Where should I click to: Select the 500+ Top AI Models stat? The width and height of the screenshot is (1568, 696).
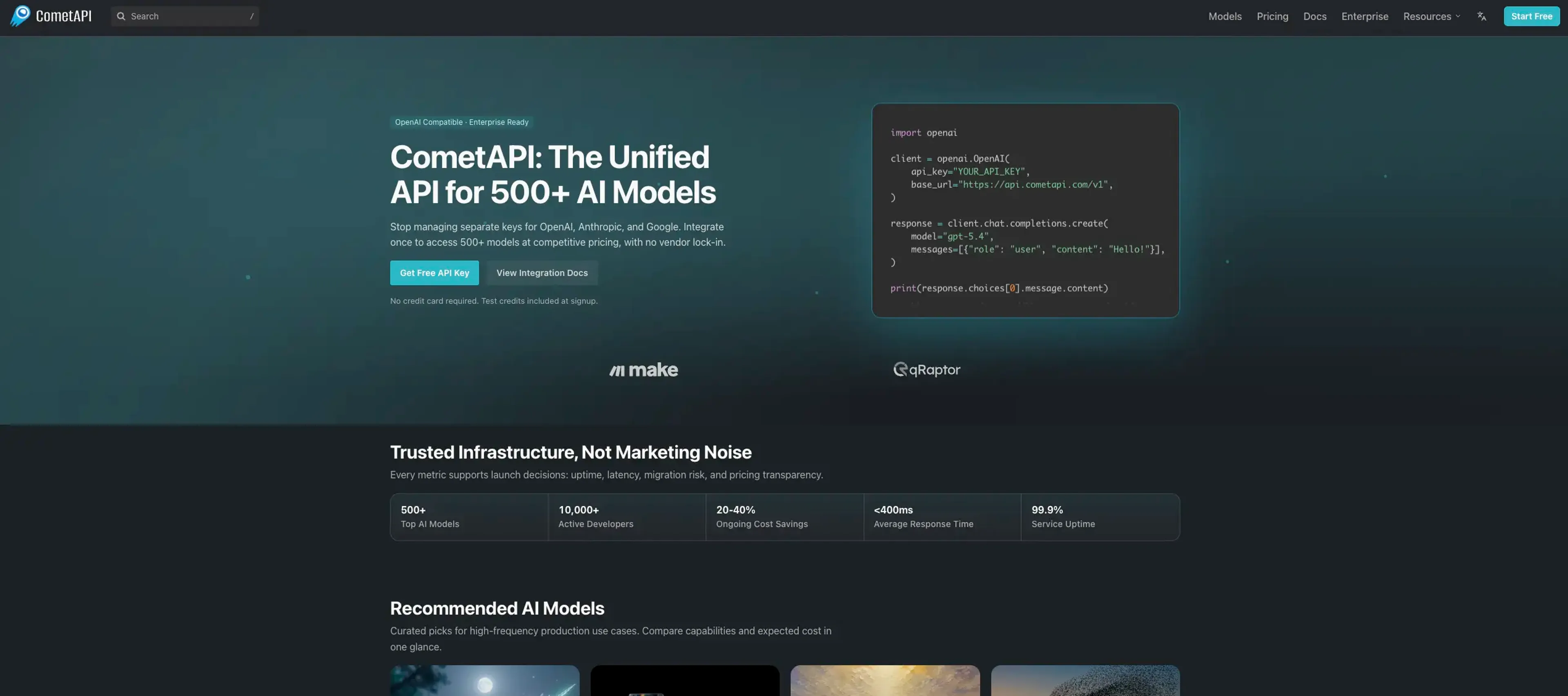click(x=469, y=516)
